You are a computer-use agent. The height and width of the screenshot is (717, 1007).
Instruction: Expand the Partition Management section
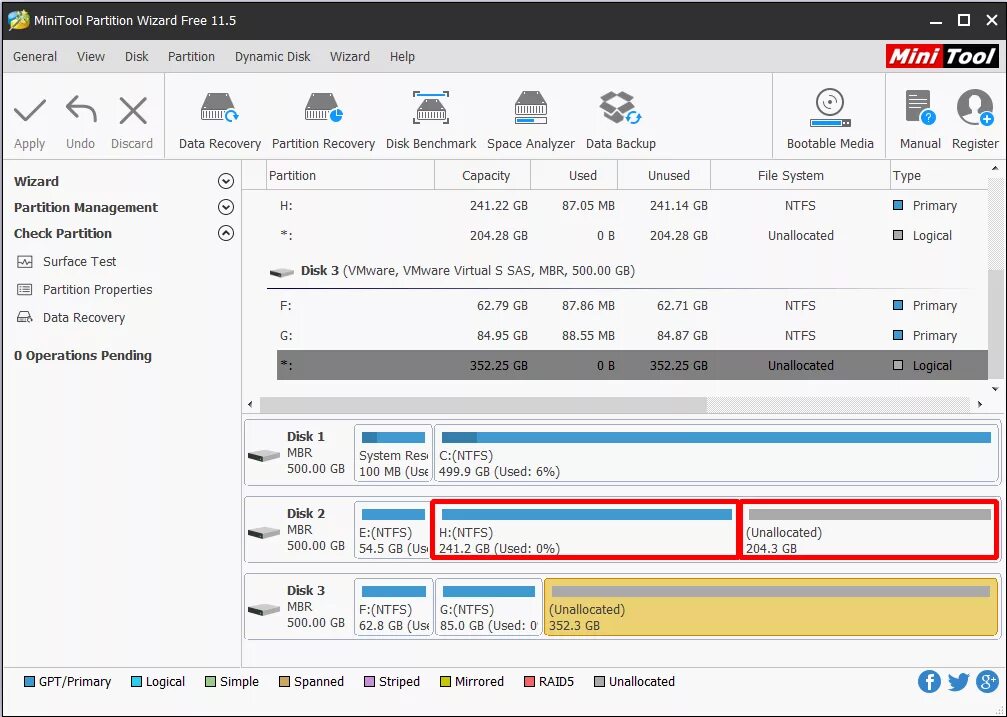click(225, 207)
